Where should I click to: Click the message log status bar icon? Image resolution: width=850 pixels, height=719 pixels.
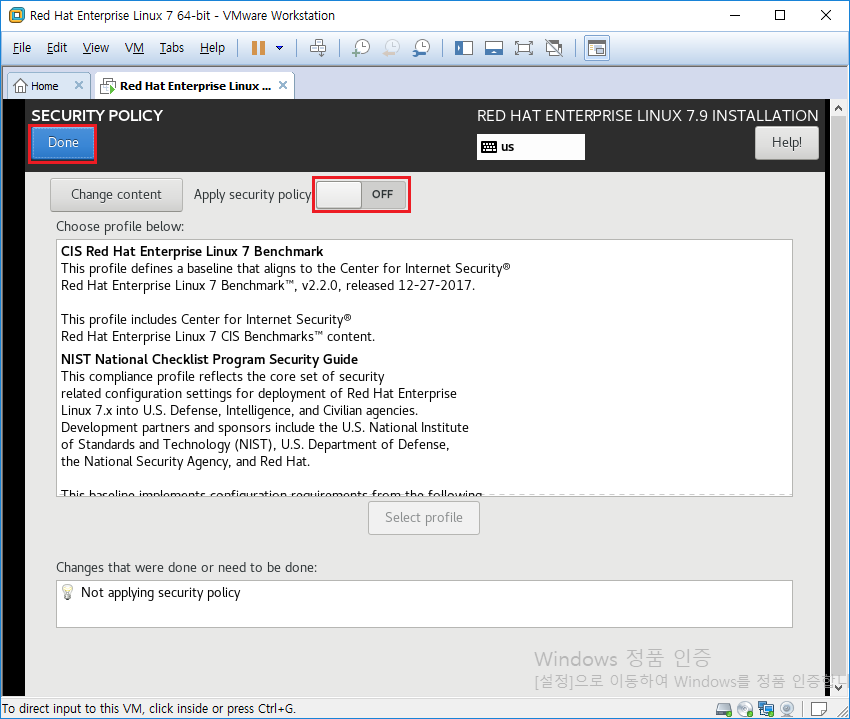[819, 709]
